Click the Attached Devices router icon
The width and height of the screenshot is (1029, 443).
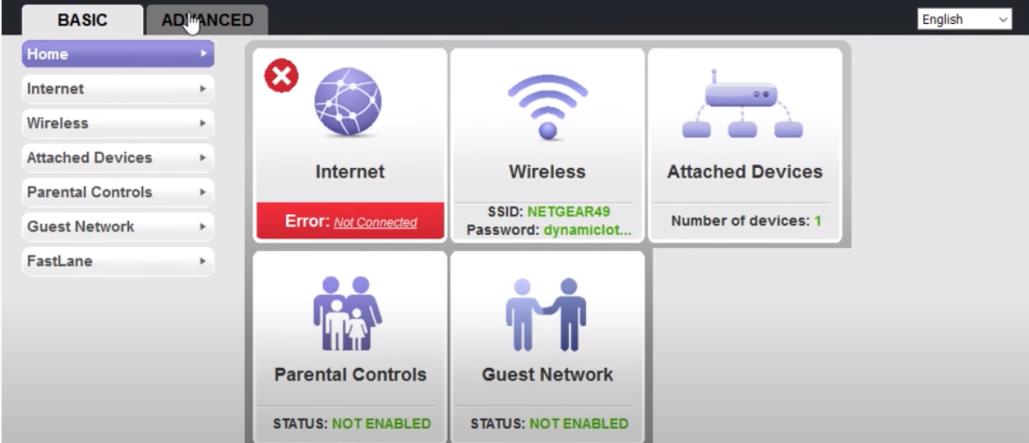(742, 103)
